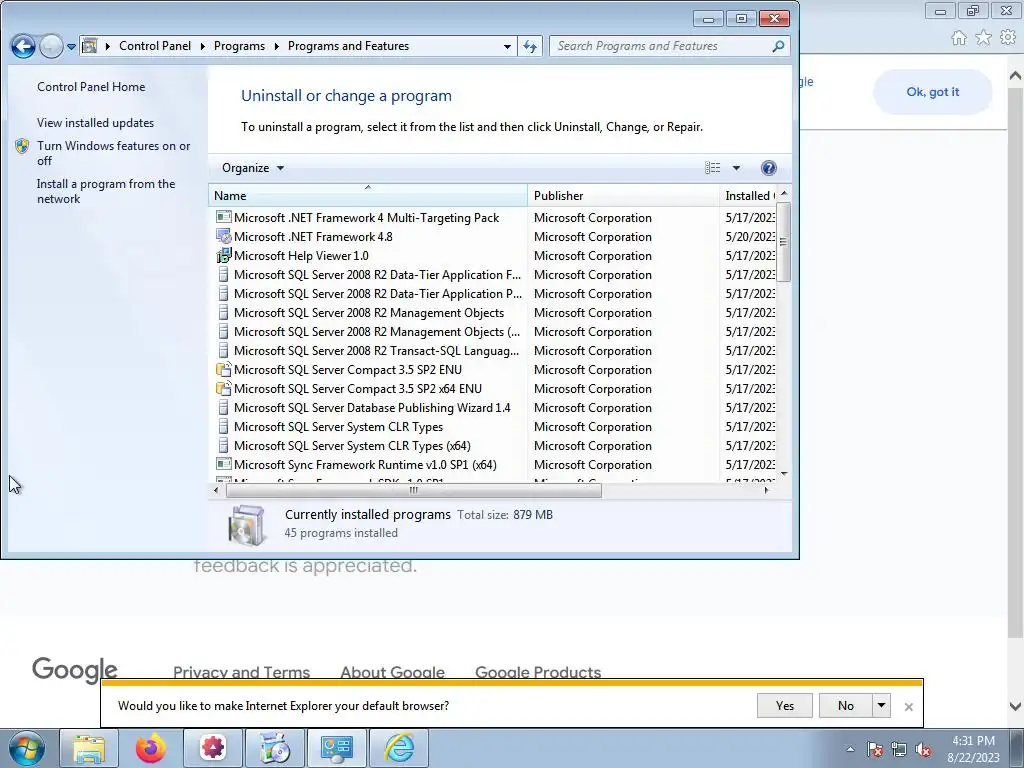Click Yes to make IE default browser
This screenshot has width=1024, height=768.
pyautogui.click(x=784, y=705)
